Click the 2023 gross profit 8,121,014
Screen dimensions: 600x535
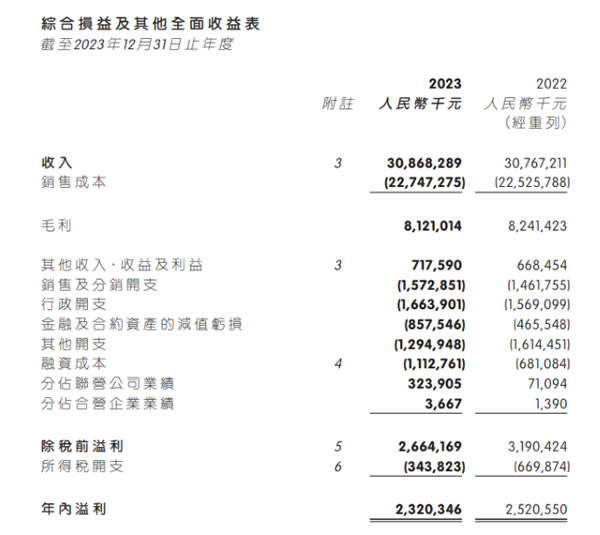point(427,227)
